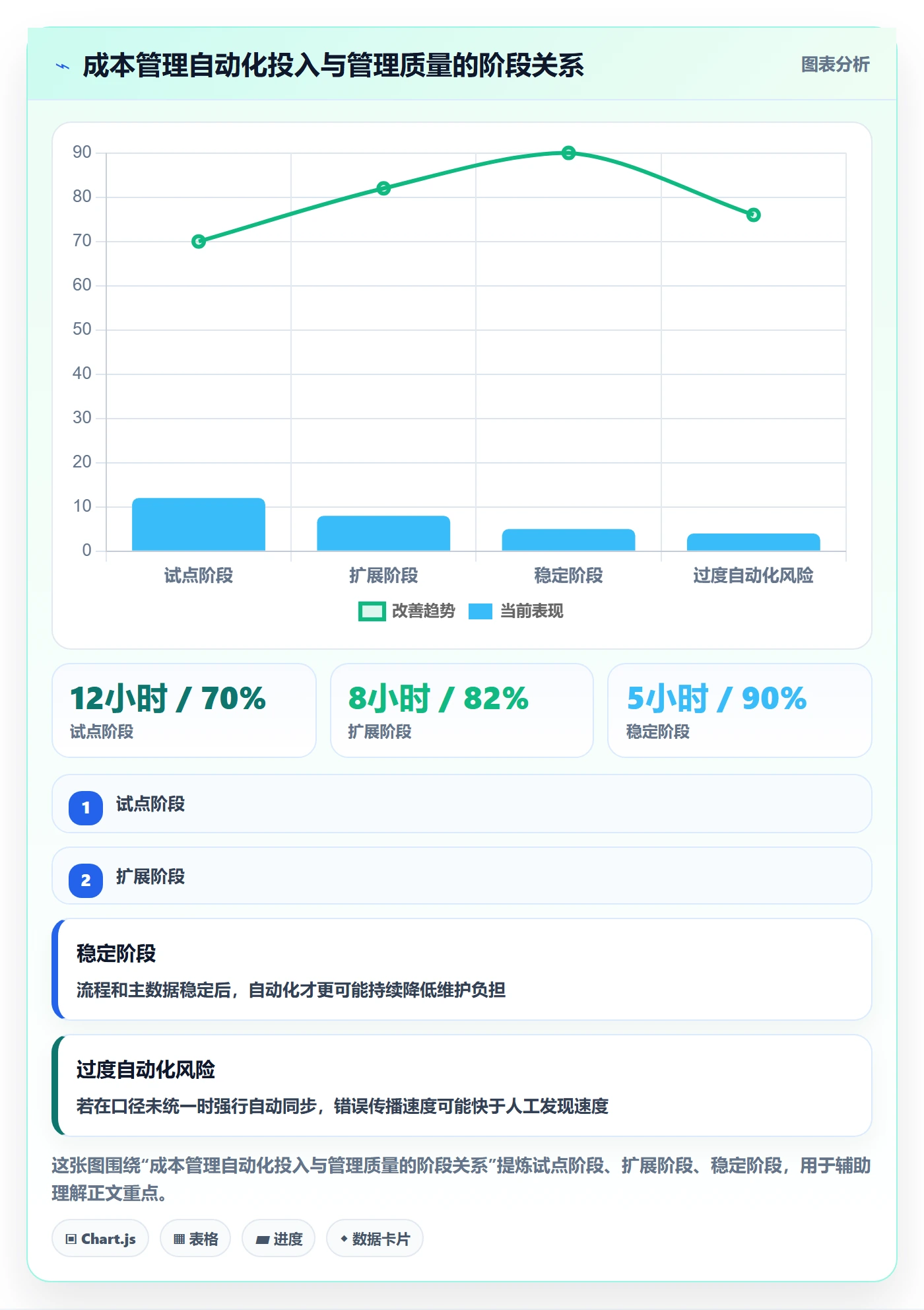Click the green line point above 扩展阶段
Viewport: 924px width, 1310px height.
(x=383, y=188)
